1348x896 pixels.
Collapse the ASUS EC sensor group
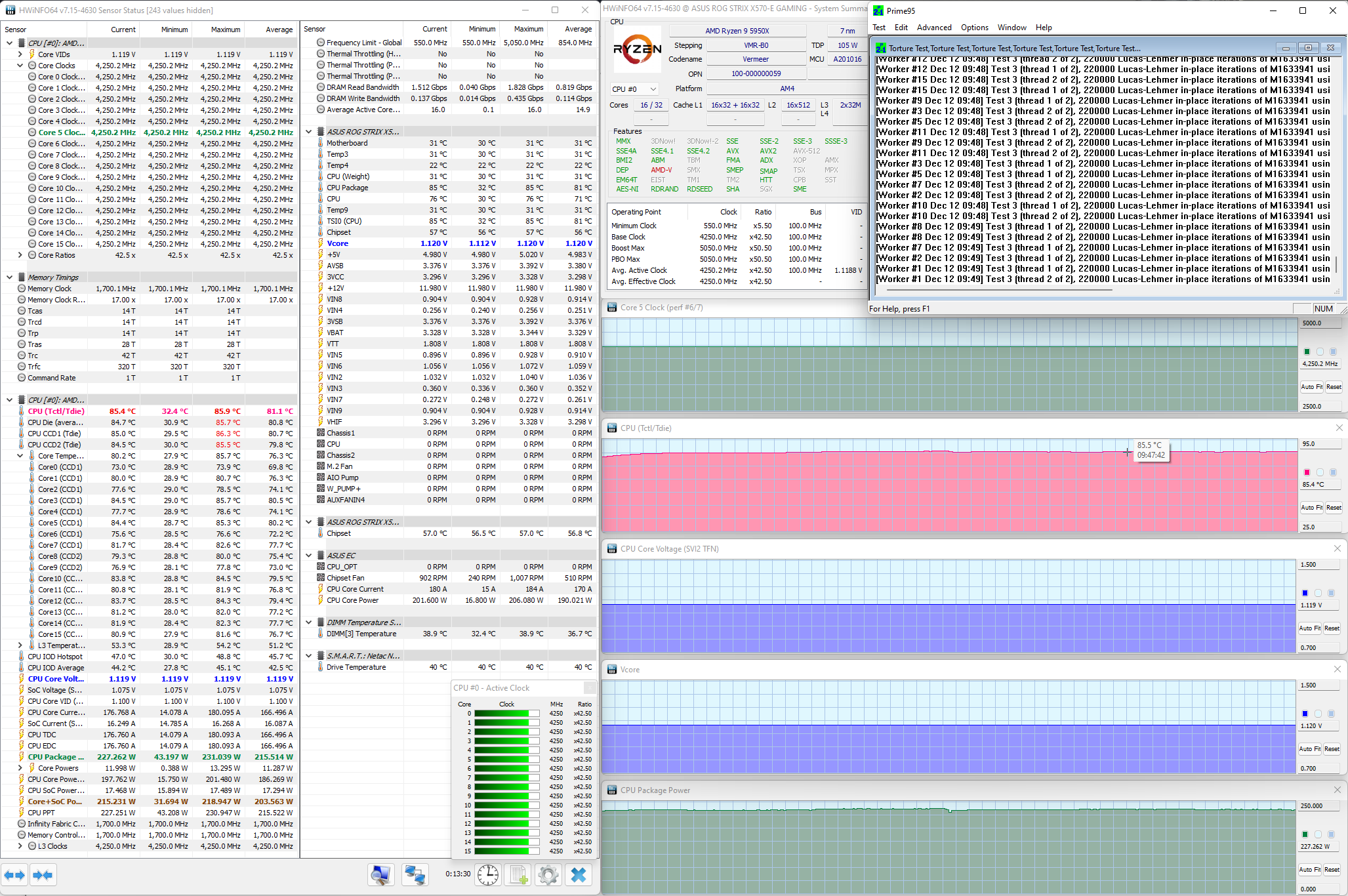pyautogui.click(x=309, y=556)
